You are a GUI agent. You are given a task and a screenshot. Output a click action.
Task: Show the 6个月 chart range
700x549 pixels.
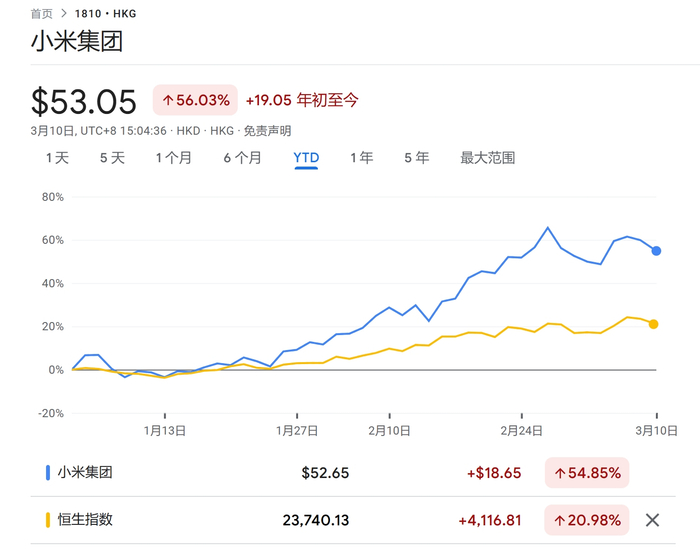[242, 158]
